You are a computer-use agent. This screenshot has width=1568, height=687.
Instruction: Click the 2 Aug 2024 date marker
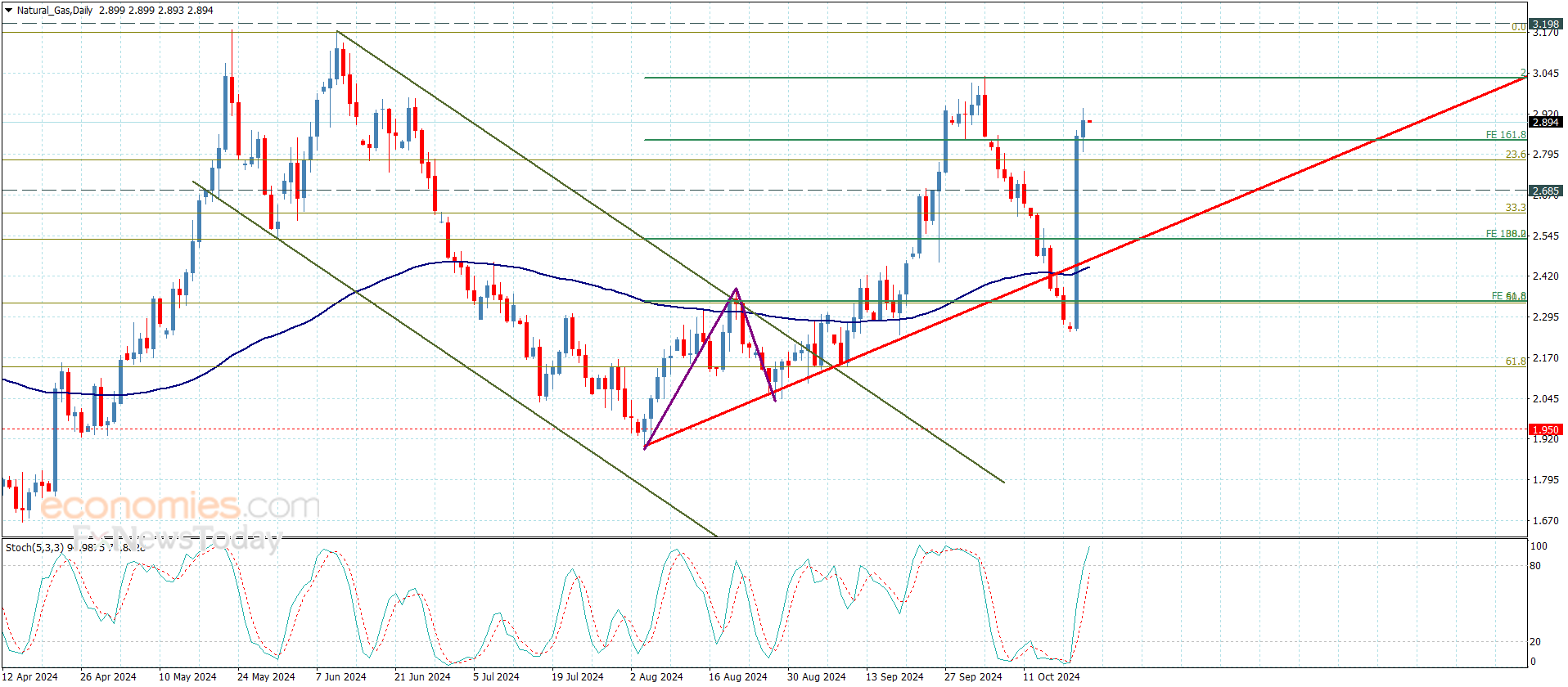pos(656,676)
